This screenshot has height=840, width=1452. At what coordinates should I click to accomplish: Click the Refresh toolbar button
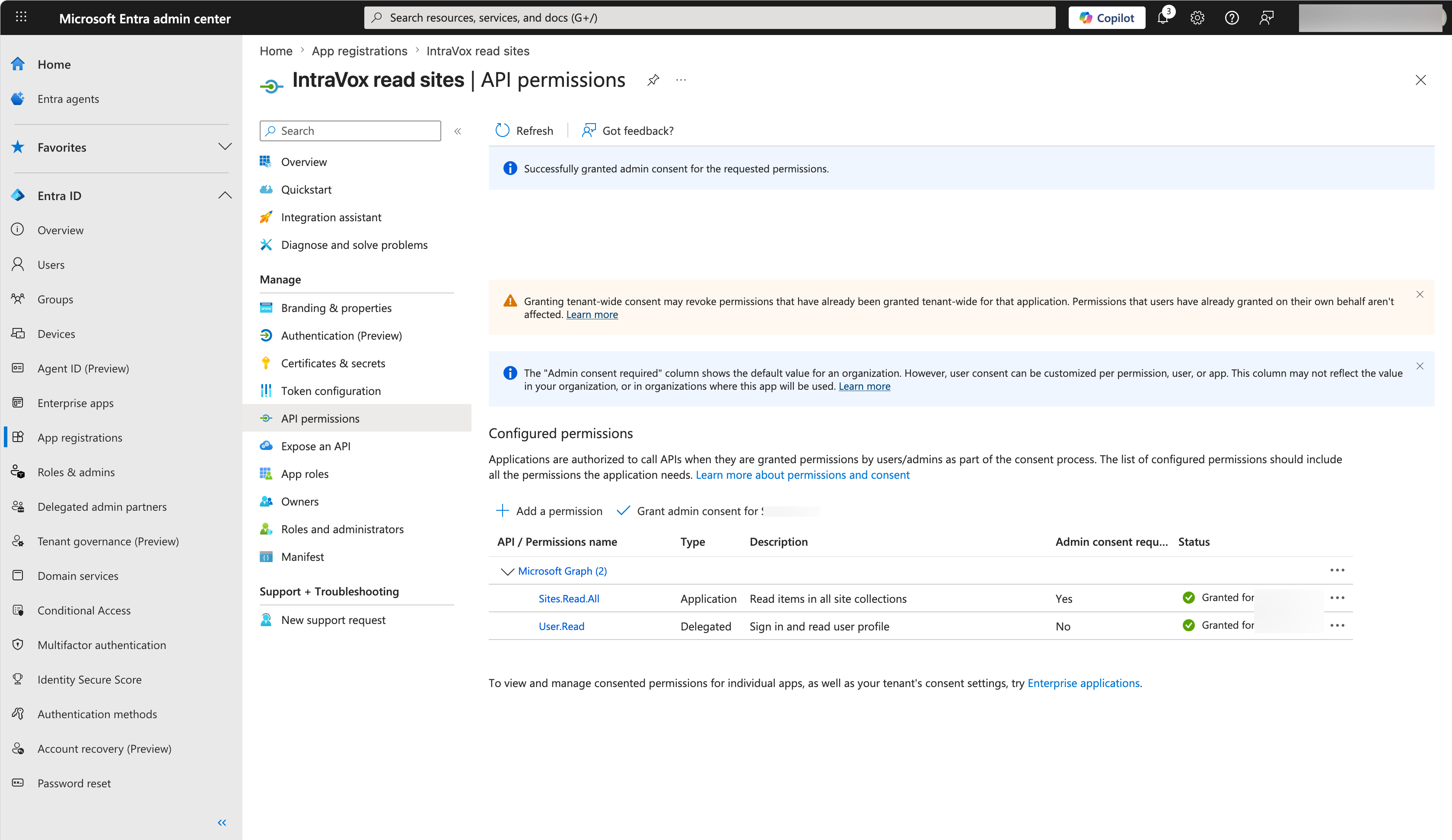(524, 131)
